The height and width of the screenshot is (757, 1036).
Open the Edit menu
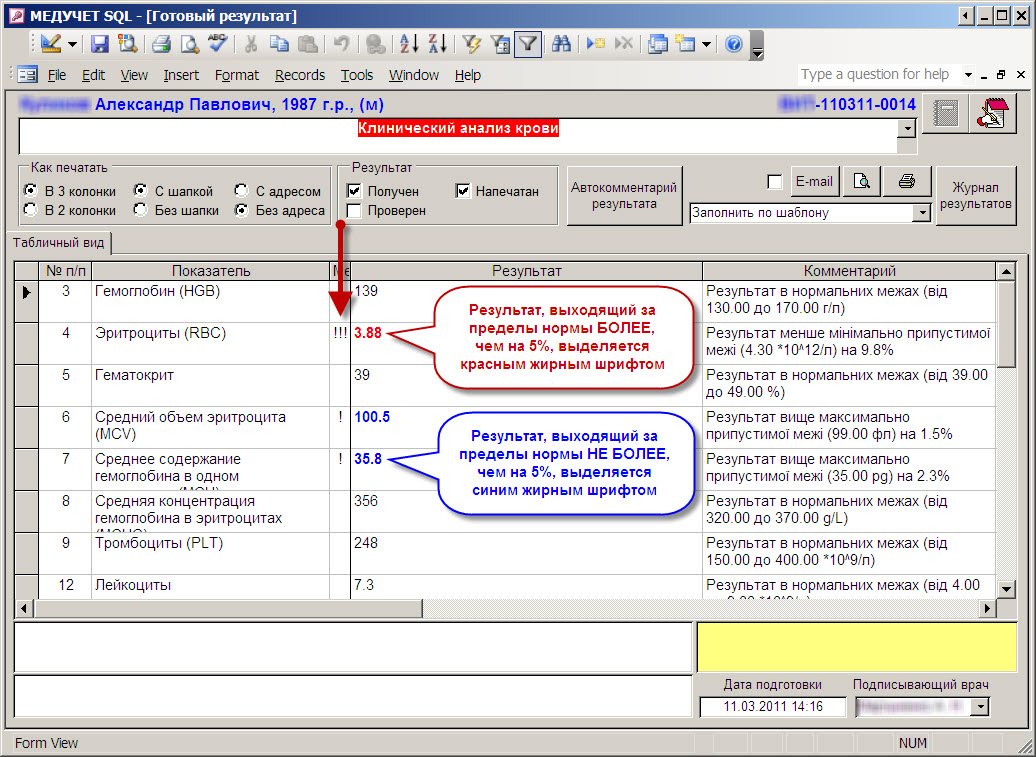coord(93,75)
